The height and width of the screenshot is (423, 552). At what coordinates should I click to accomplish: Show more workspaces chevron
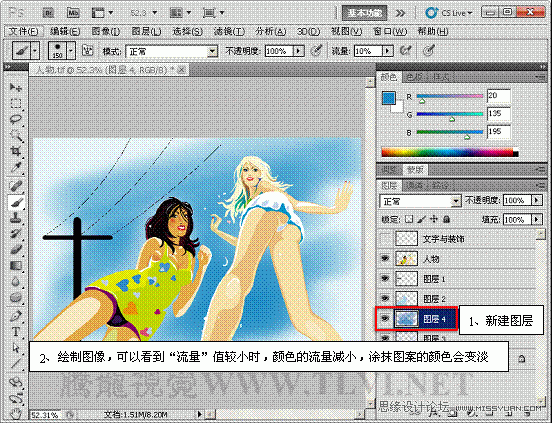(400, 13)
